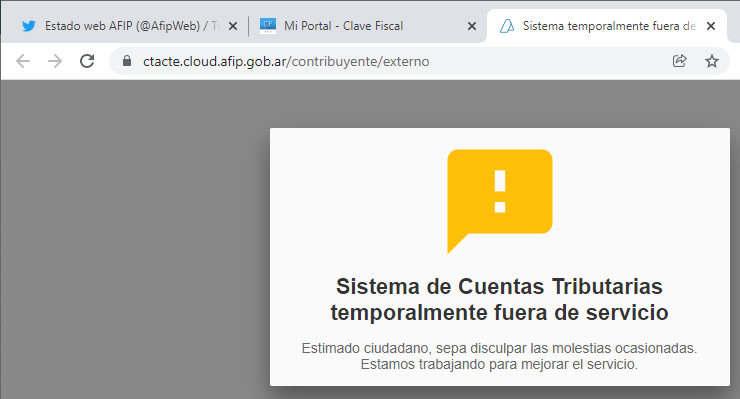Image resolution: width=740 pixels, height=399 pixels.
Task: Share this page from address bar
Action: [680, 61]
